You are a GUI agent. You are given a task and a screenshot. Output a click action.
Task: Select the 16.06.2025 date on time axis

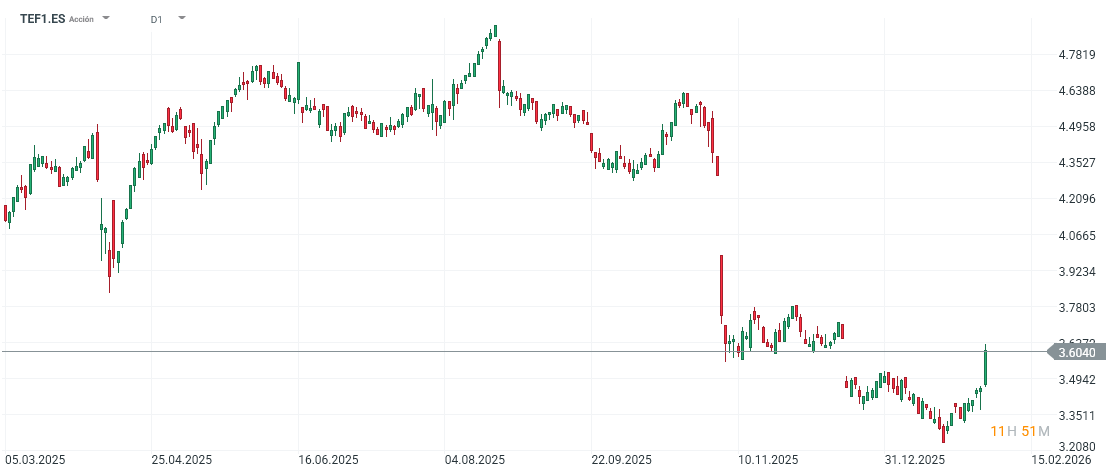[330, 460]
